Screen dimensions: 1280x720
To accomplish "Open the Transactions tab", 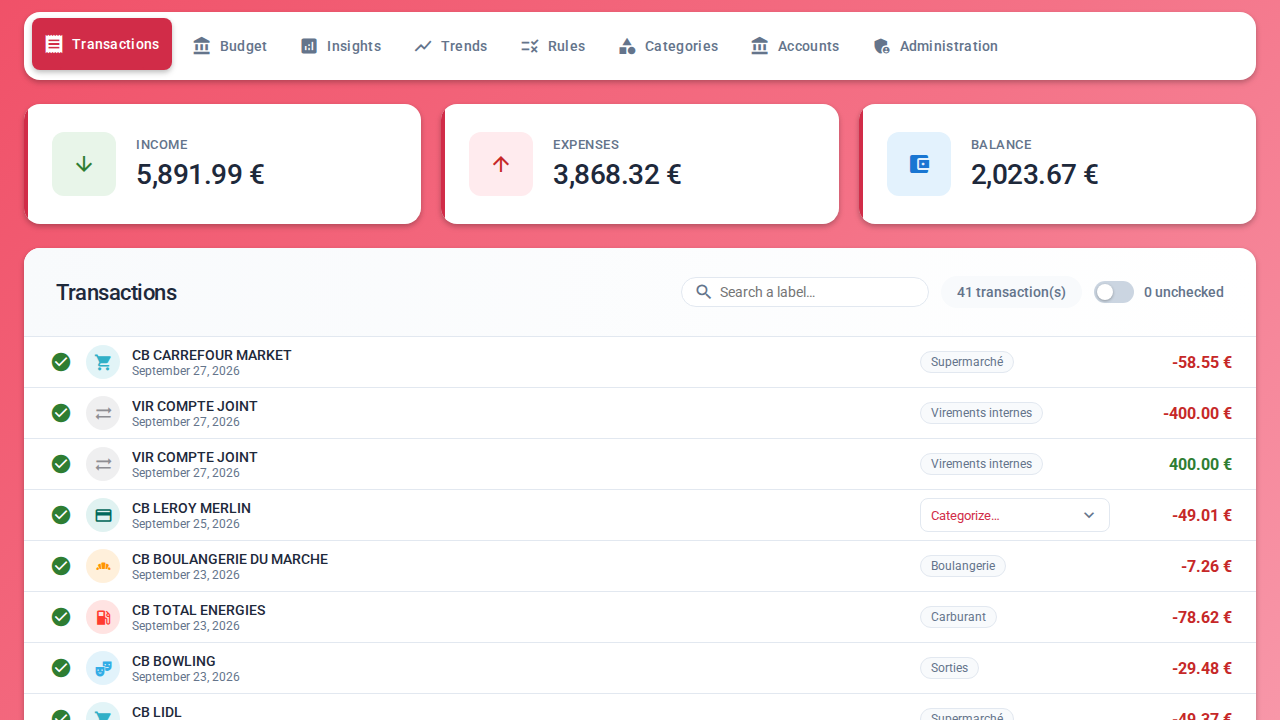I will tap(102, 44).
